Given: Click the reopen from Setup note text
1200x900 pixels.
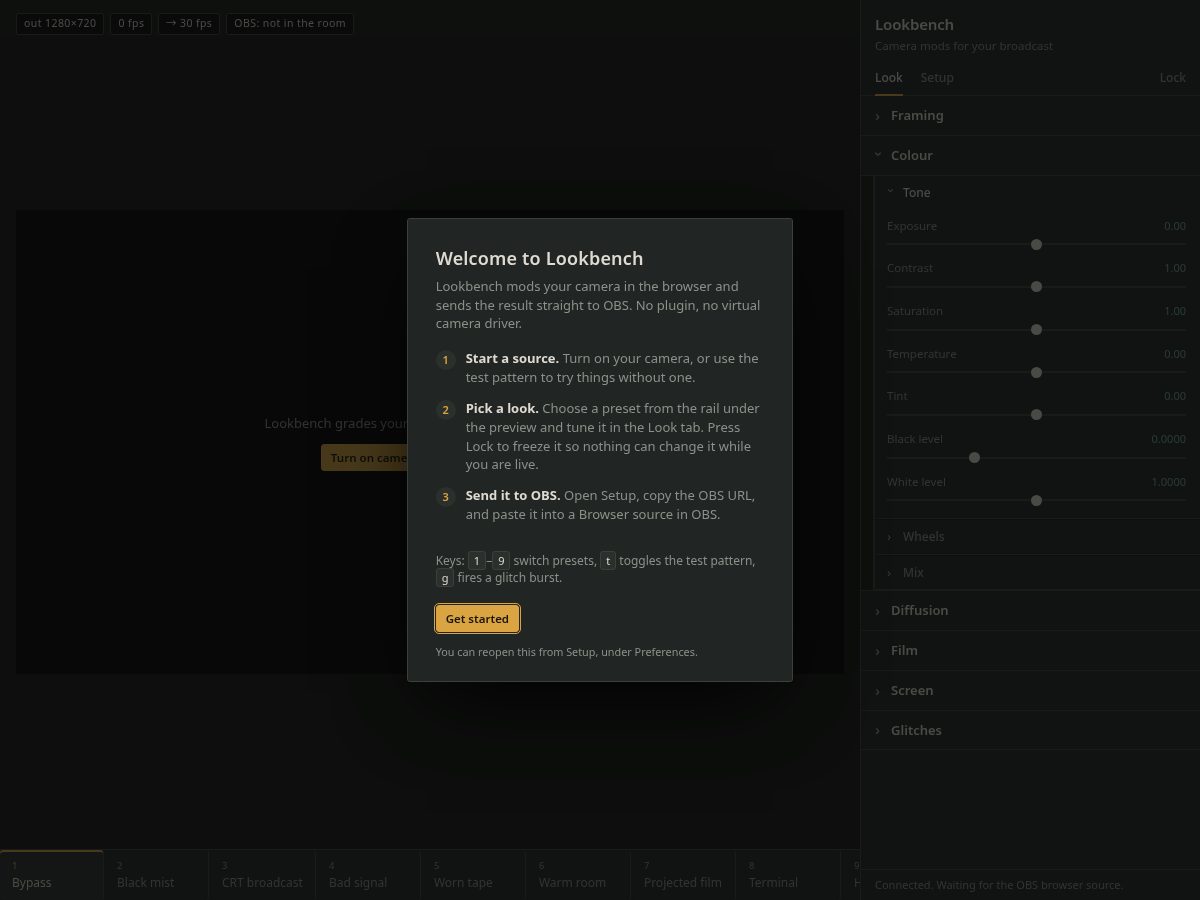Looking at the screenshot, I should coord(566,652).
